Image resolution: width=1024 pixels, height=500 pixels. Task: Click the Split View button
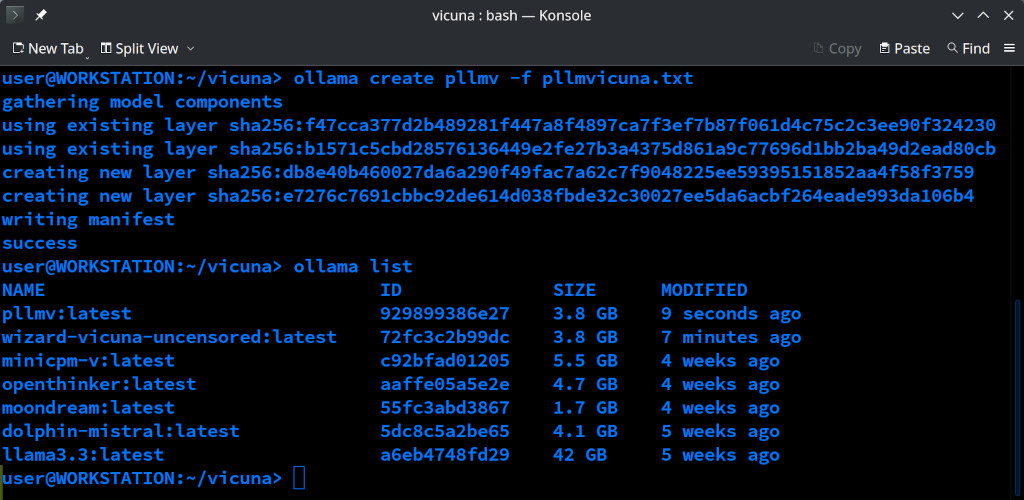pyautogui.click(x=139, y=48)
